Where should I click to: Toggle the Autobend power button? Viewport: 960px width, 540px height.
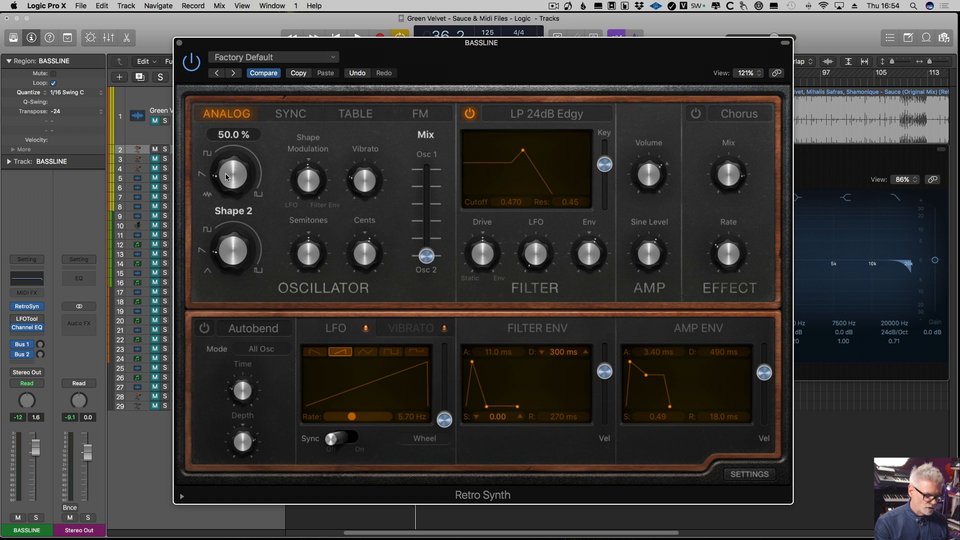pyautogui.click(x=204, y=328)
